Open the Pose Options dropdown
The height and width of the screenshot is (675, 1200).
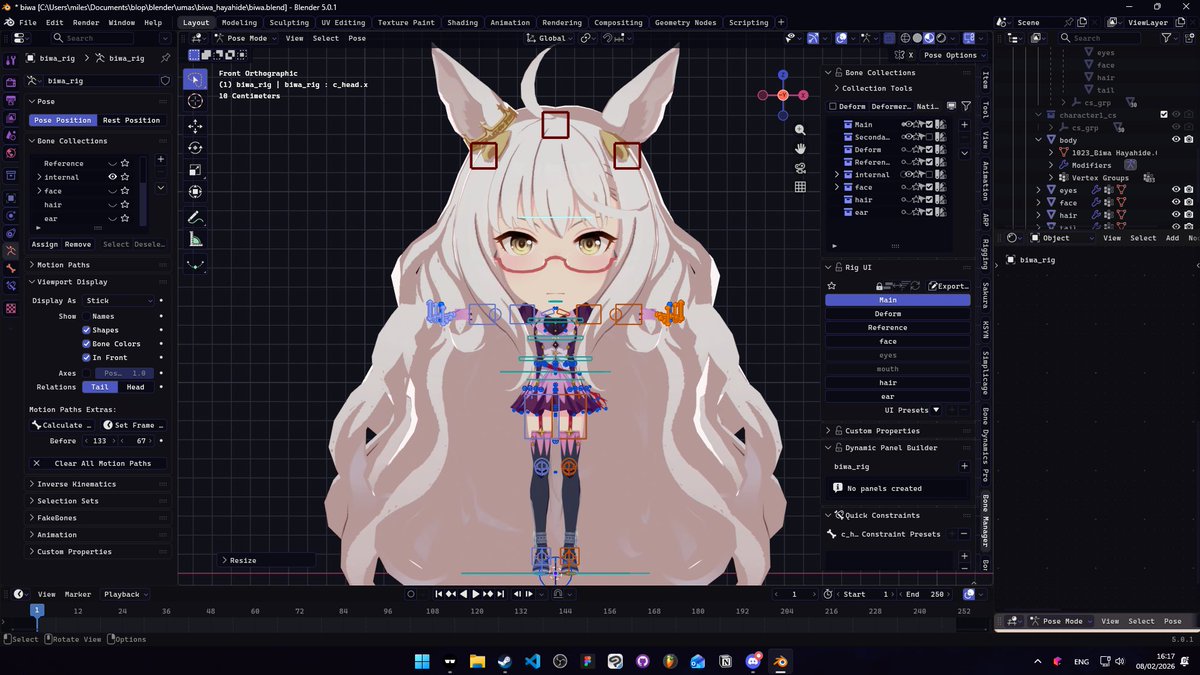pyautogui.click(x=954, y=55)
